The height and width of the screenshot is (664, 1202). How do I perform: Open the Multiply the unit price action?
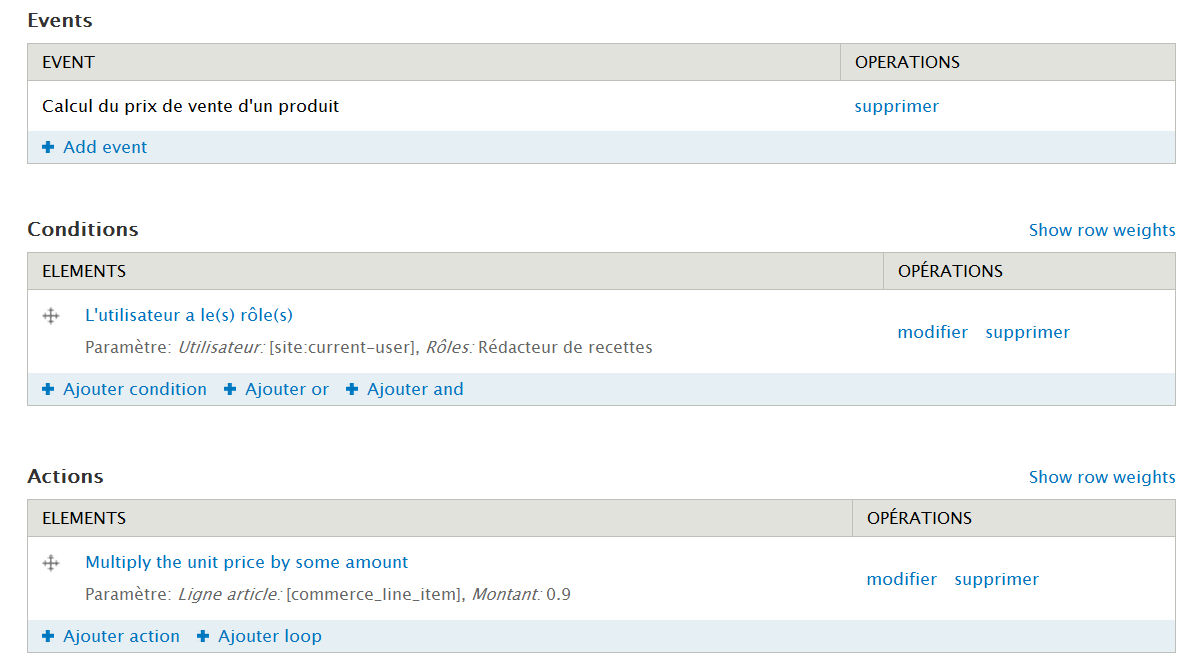pyautogui.click(x=247, y=562)
